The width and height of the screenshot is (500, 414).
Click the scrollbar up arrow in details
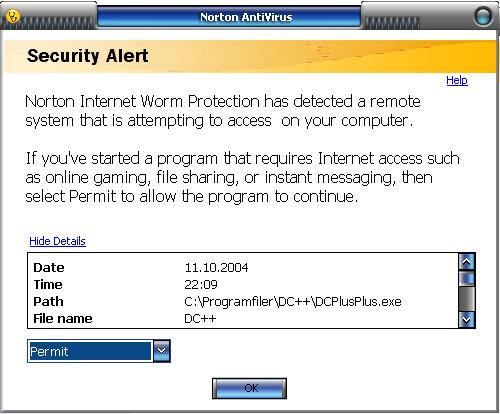467,262
